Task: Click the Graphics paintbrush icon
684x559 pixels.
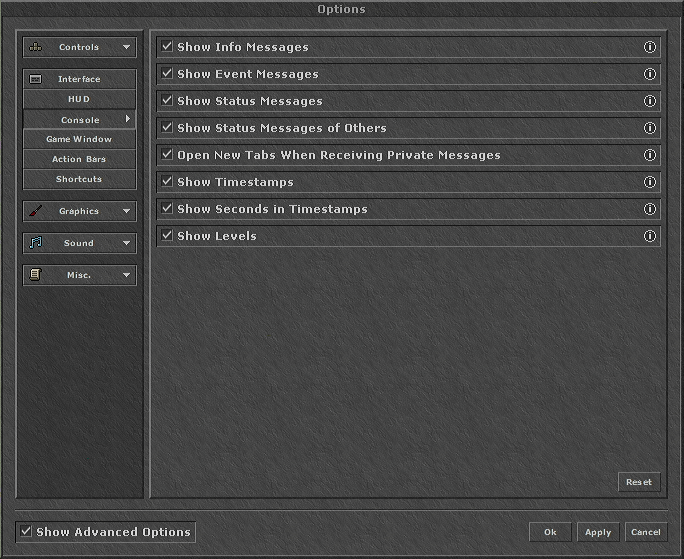Action: tap(35, 211)
